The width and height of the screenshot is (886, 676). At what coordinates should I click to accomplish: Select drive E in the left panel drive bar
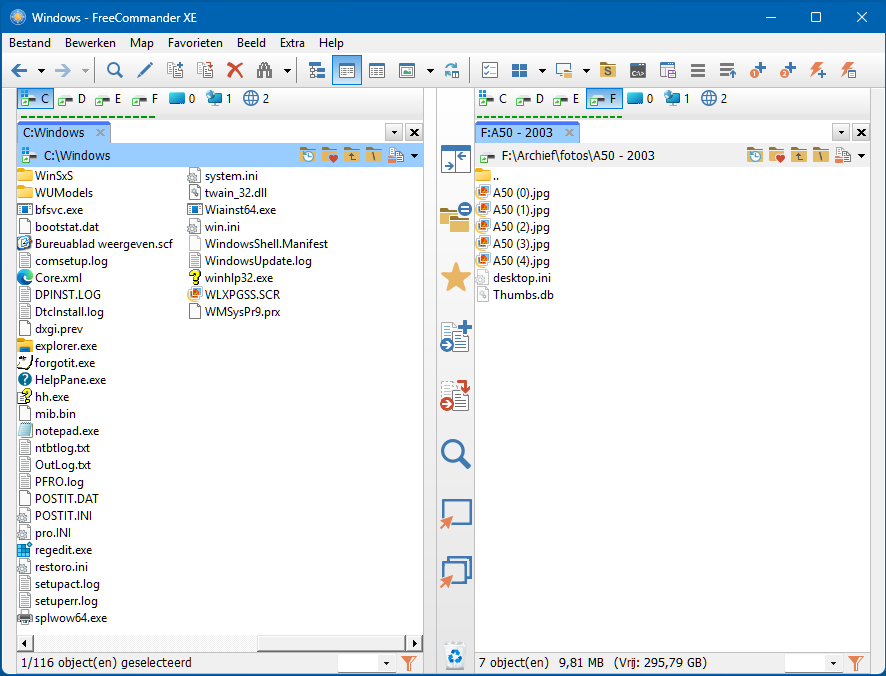tap(108, 99)
